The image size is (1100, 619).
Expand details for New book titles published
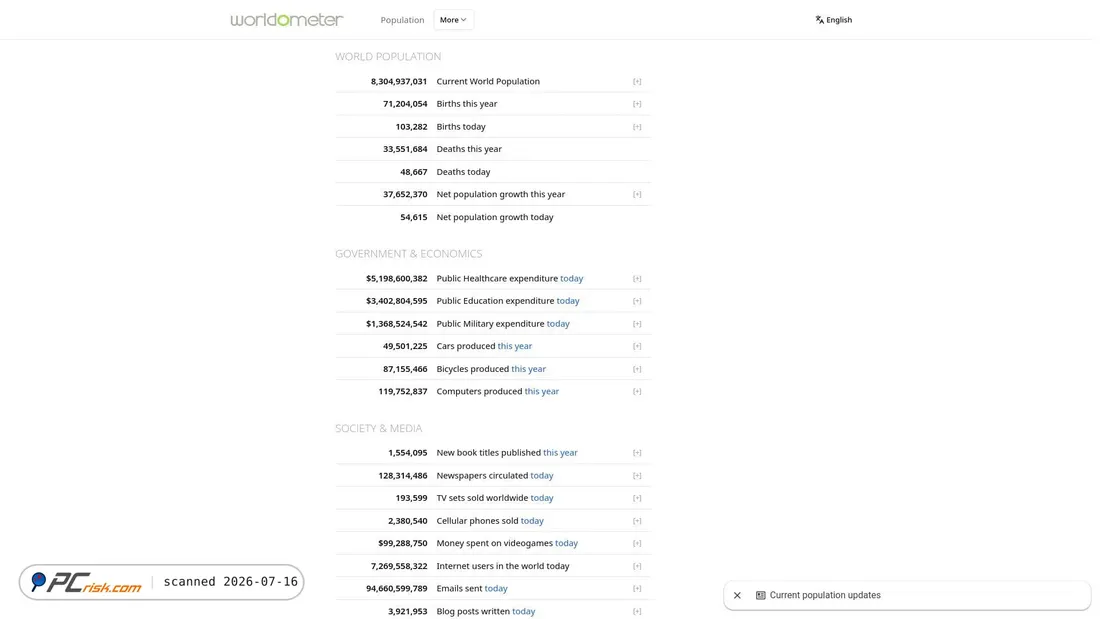tap(637, 453)
